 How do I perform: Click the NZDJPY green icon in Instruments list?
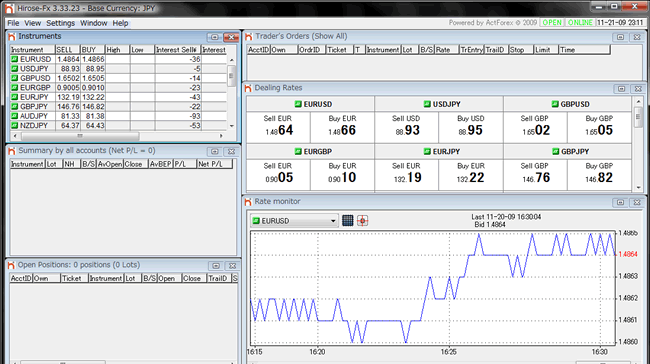pyautogui.click(x=15, y=126)
